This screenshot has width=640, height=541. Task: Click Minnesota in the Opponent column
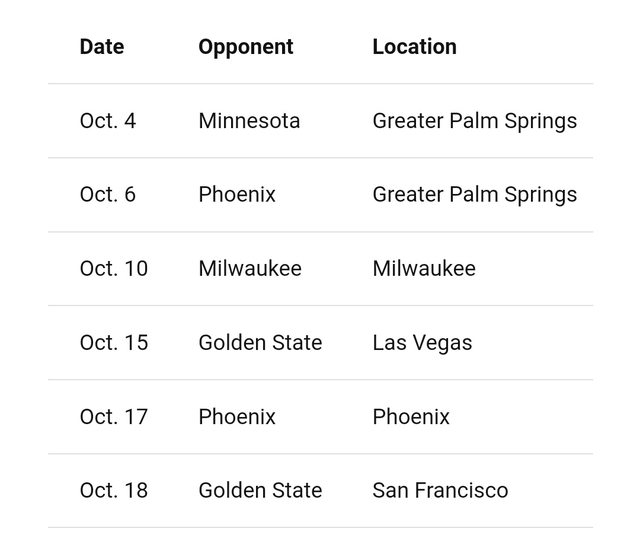(x=249, y=121)
